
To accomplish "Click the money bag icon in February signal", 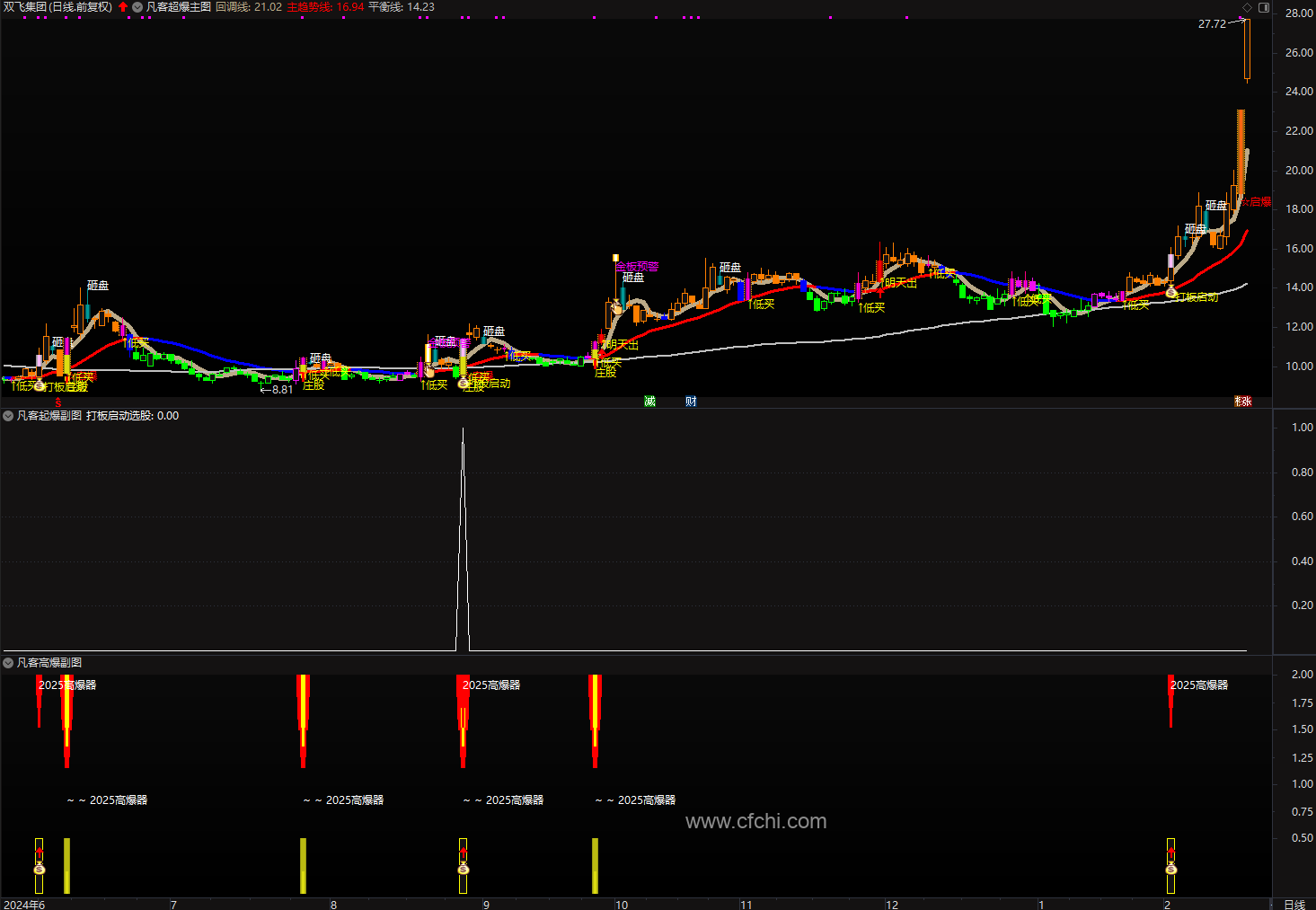I will click(x=1170, y=870).
